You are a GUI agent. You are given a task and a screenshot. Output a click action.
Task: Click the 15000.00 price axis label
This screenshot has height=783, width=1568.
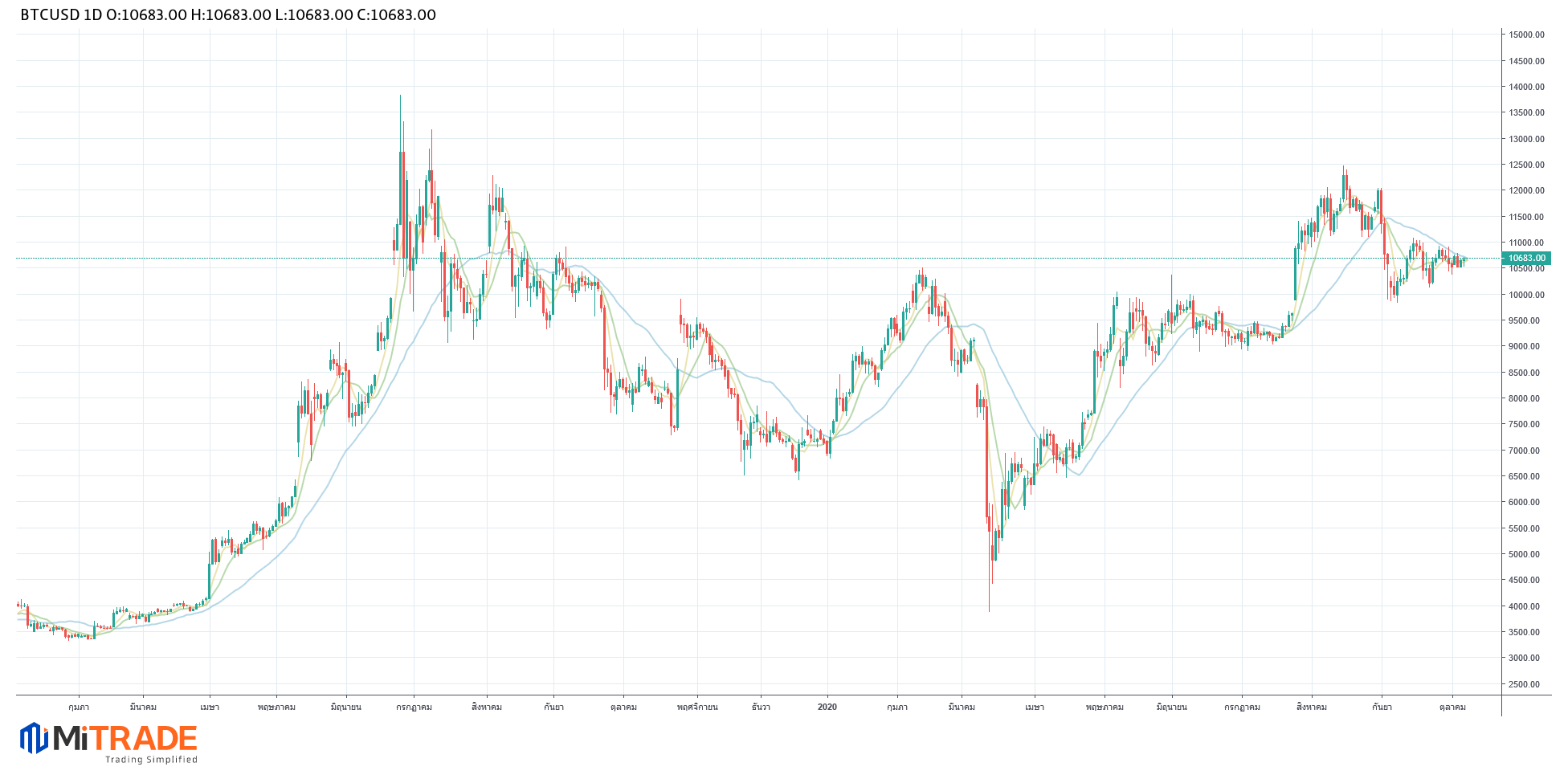point(1526,35)
